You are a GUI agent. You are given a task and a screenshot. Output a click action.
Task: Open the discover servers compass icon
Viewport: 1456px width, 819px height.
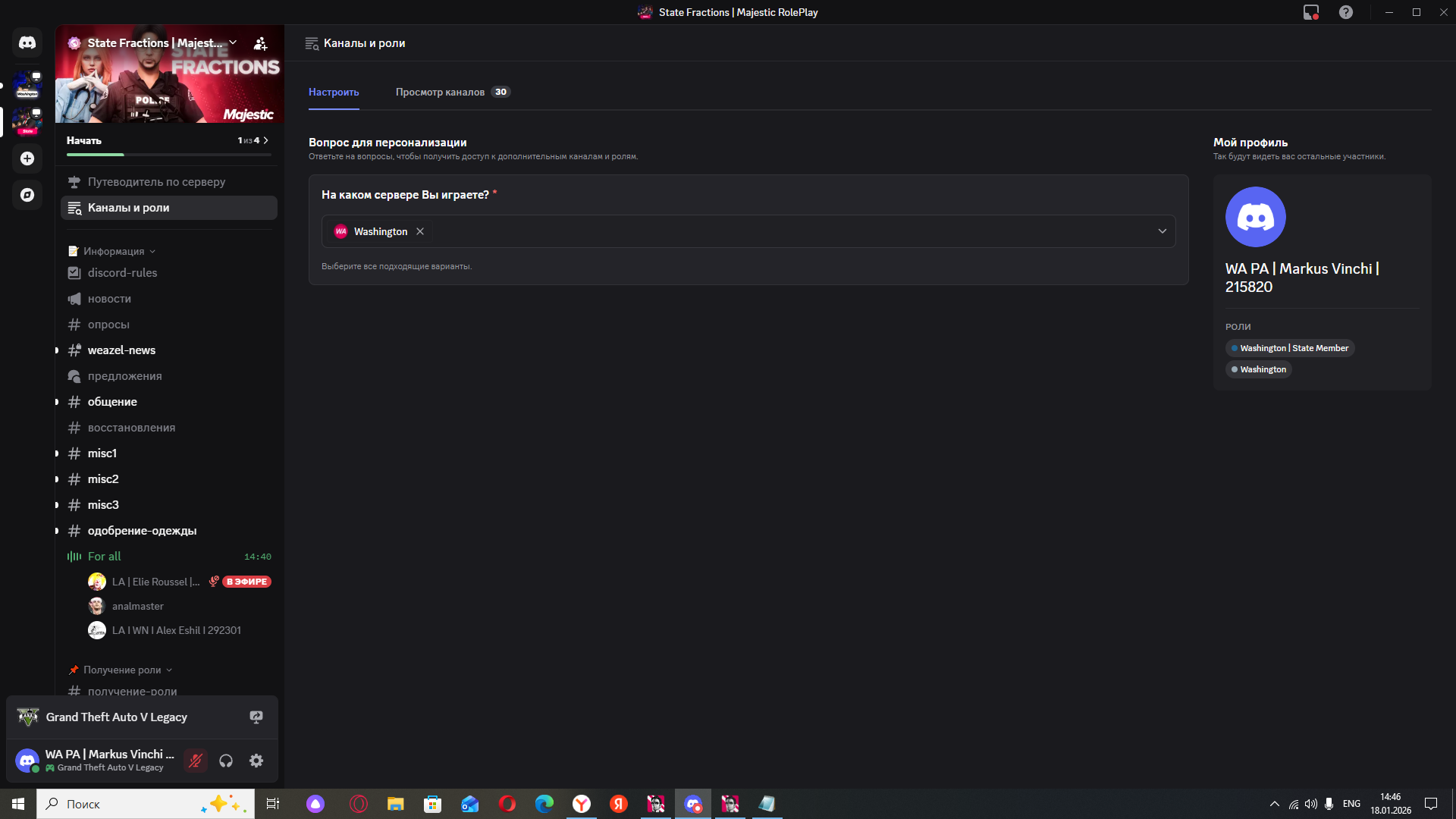(x=27, y=195)
